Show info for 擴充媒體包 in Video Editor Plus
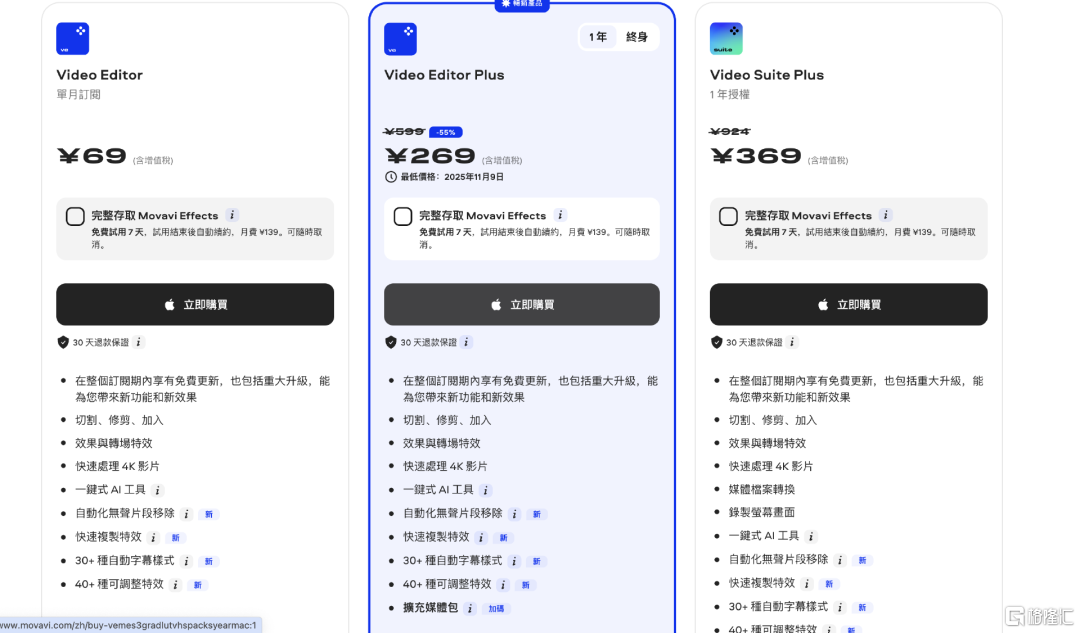This screenshot has height=633, width=1080. (x=470, y=608)
